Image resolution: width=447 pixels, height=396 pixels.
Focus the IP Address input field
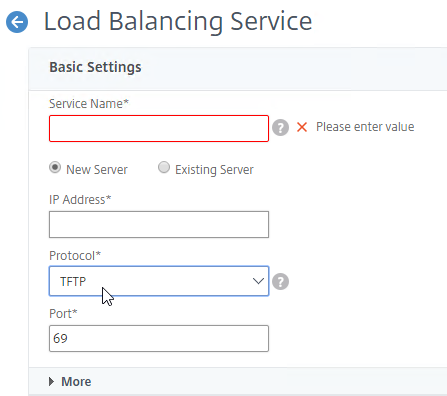(159, 224)
